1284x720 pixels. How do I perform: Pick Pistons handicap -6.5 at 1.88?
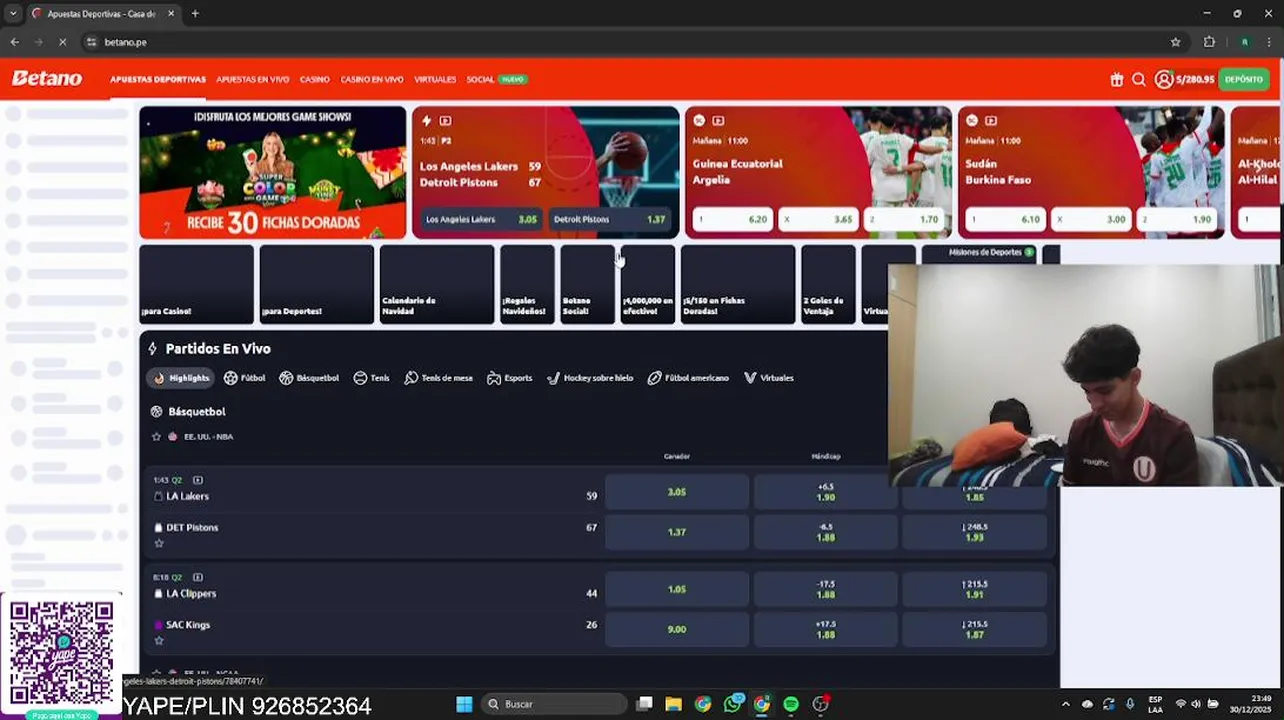825,532
